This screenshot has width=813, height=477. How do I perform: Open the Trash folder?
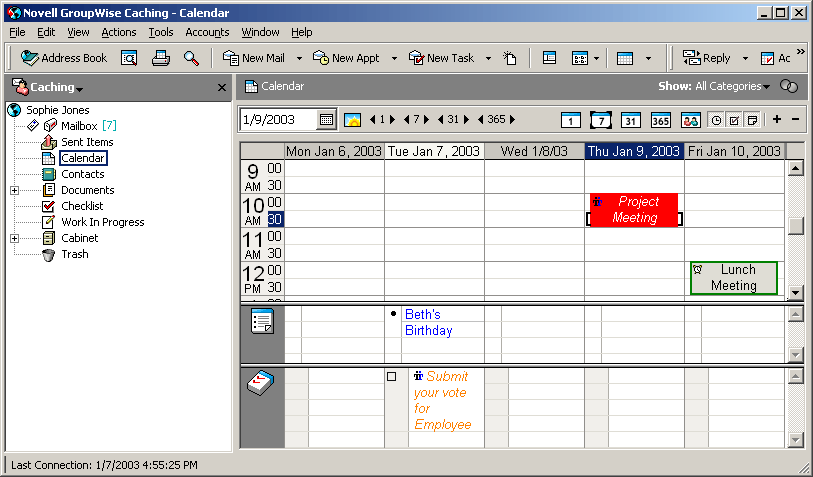[x=75, y=255]
